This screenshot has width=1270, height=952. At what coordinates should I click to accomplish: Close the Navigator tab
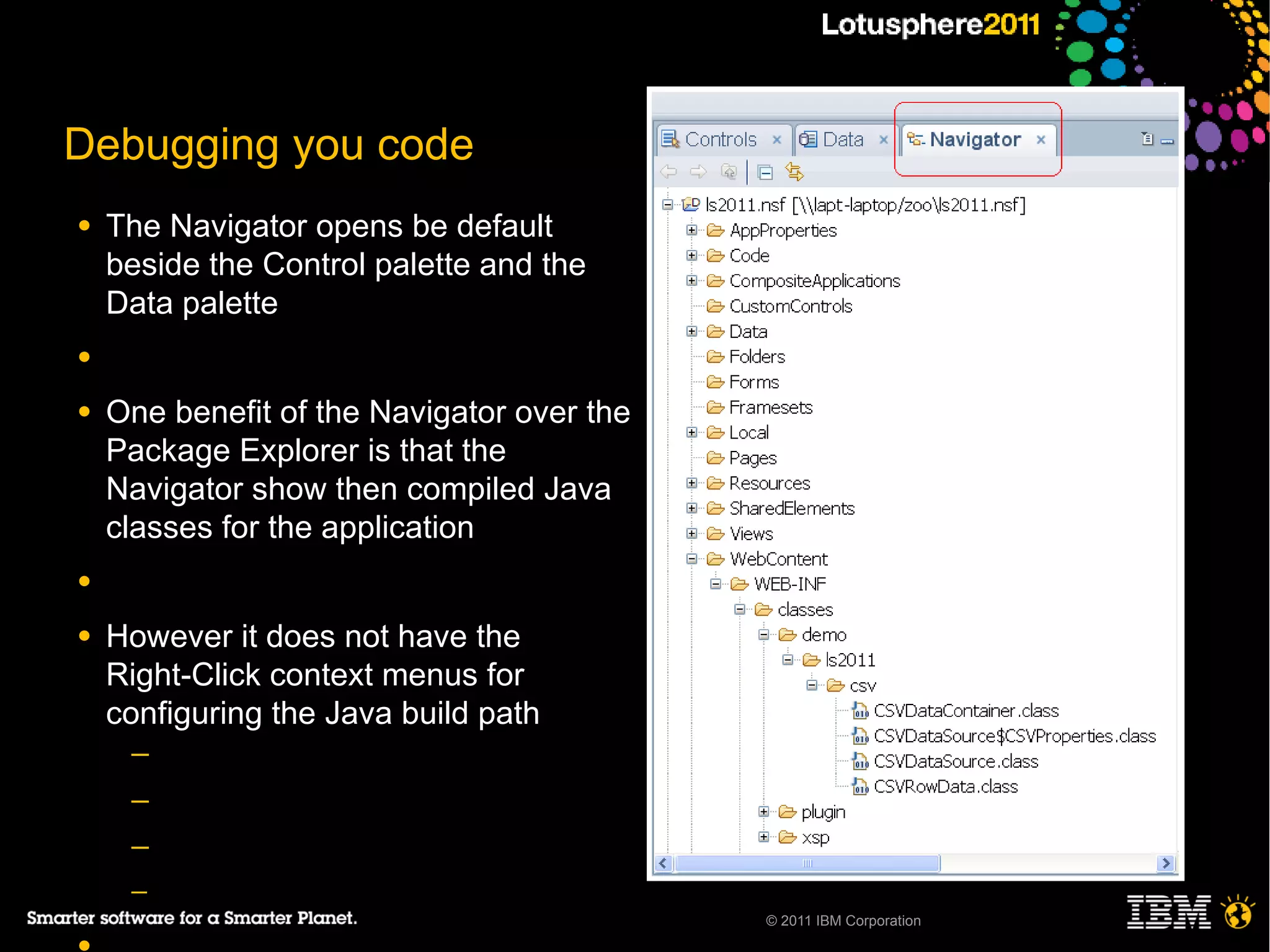(1041, 140)
